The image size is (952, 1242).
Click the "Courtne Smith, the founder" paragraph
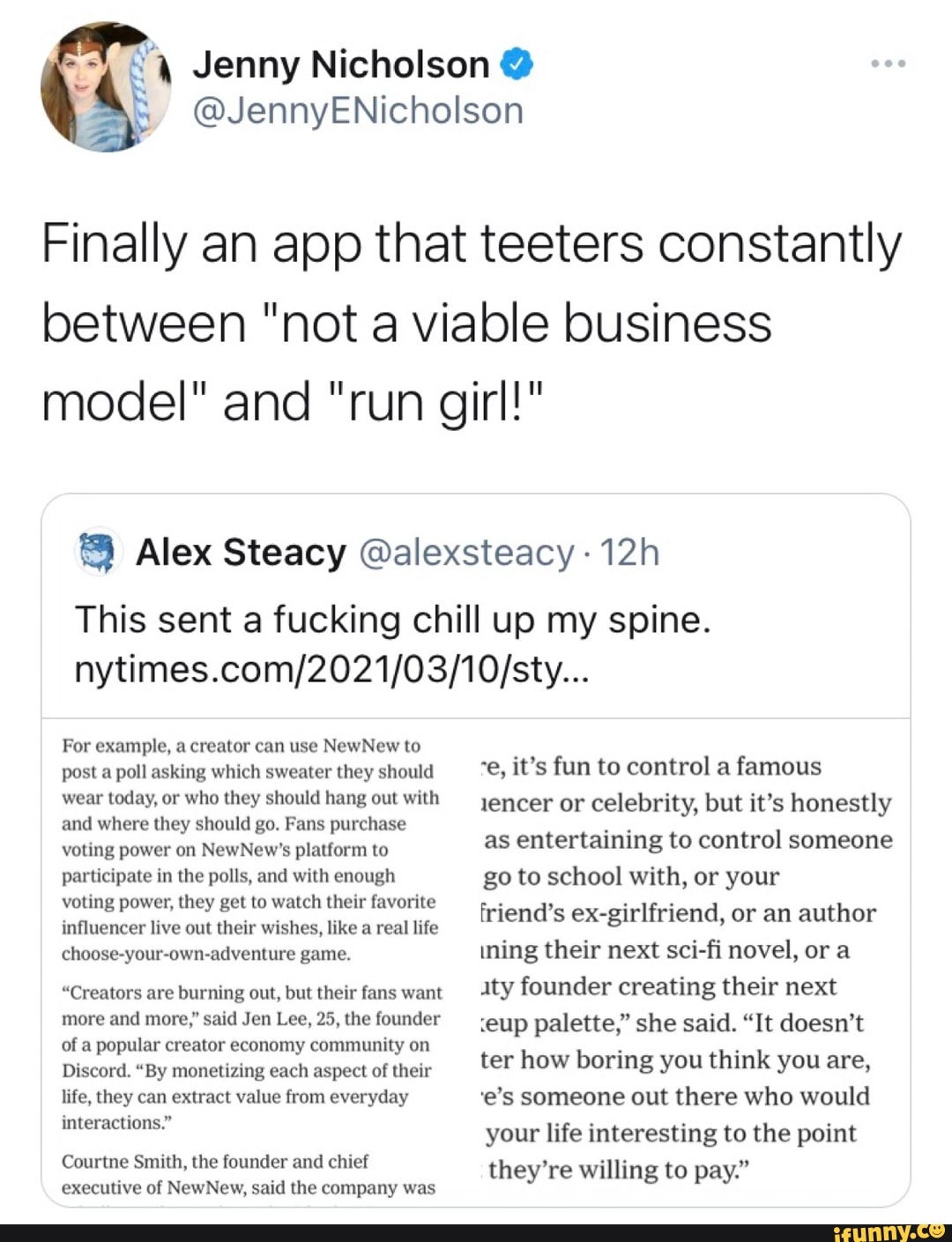[x=249, y=1174]
